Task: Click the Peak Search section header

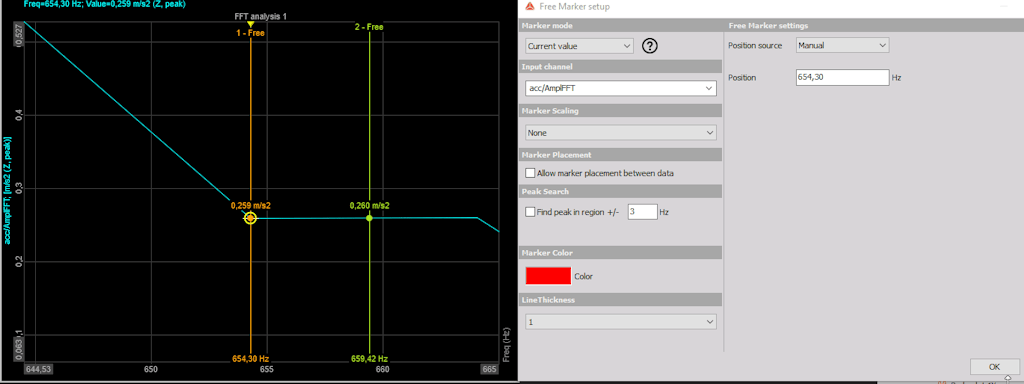Action: [x=545, y=191]
